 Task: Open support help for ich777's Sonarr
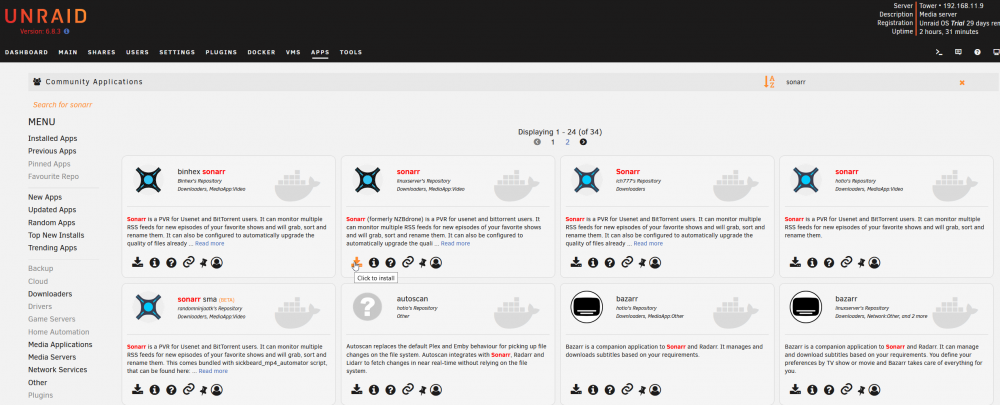610,262
